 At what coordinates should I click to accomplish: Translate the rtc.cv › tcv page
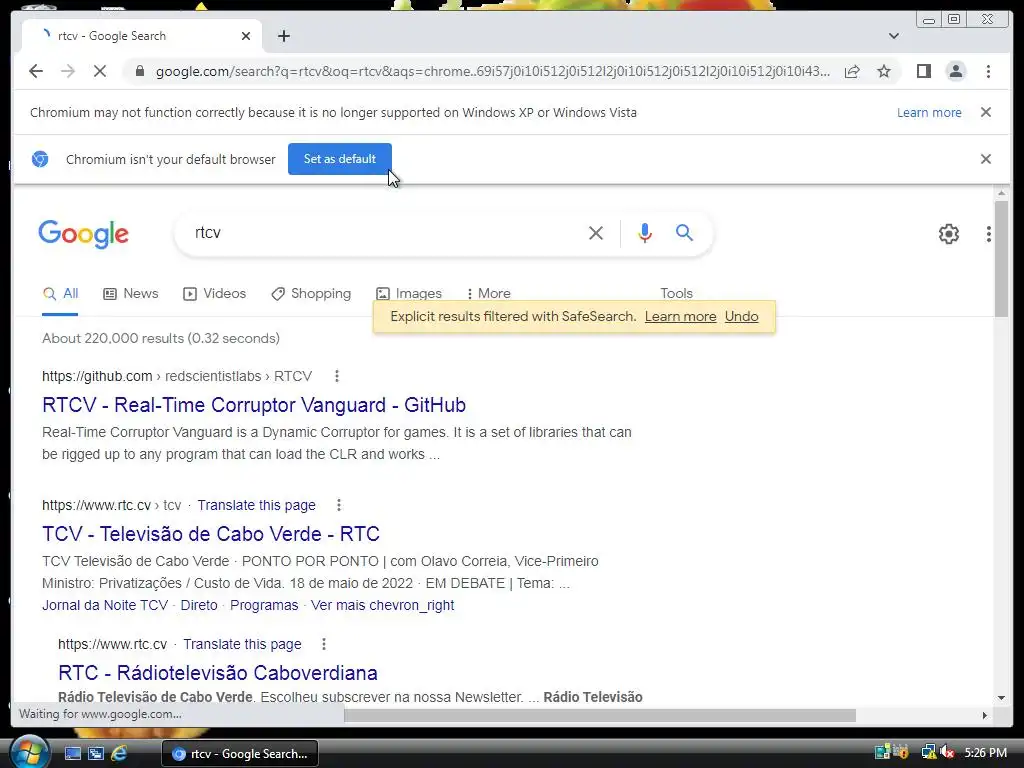[x=257, y=505]
